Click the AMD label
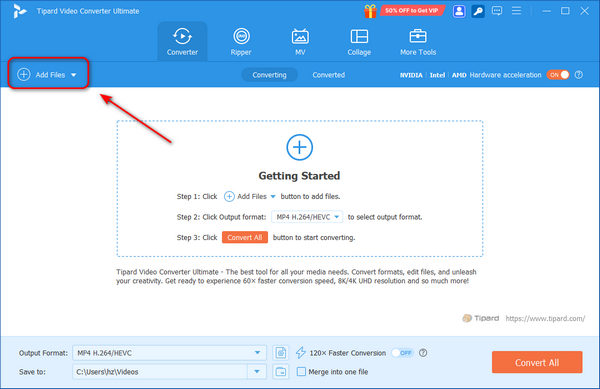 click(x=459, y=75)
